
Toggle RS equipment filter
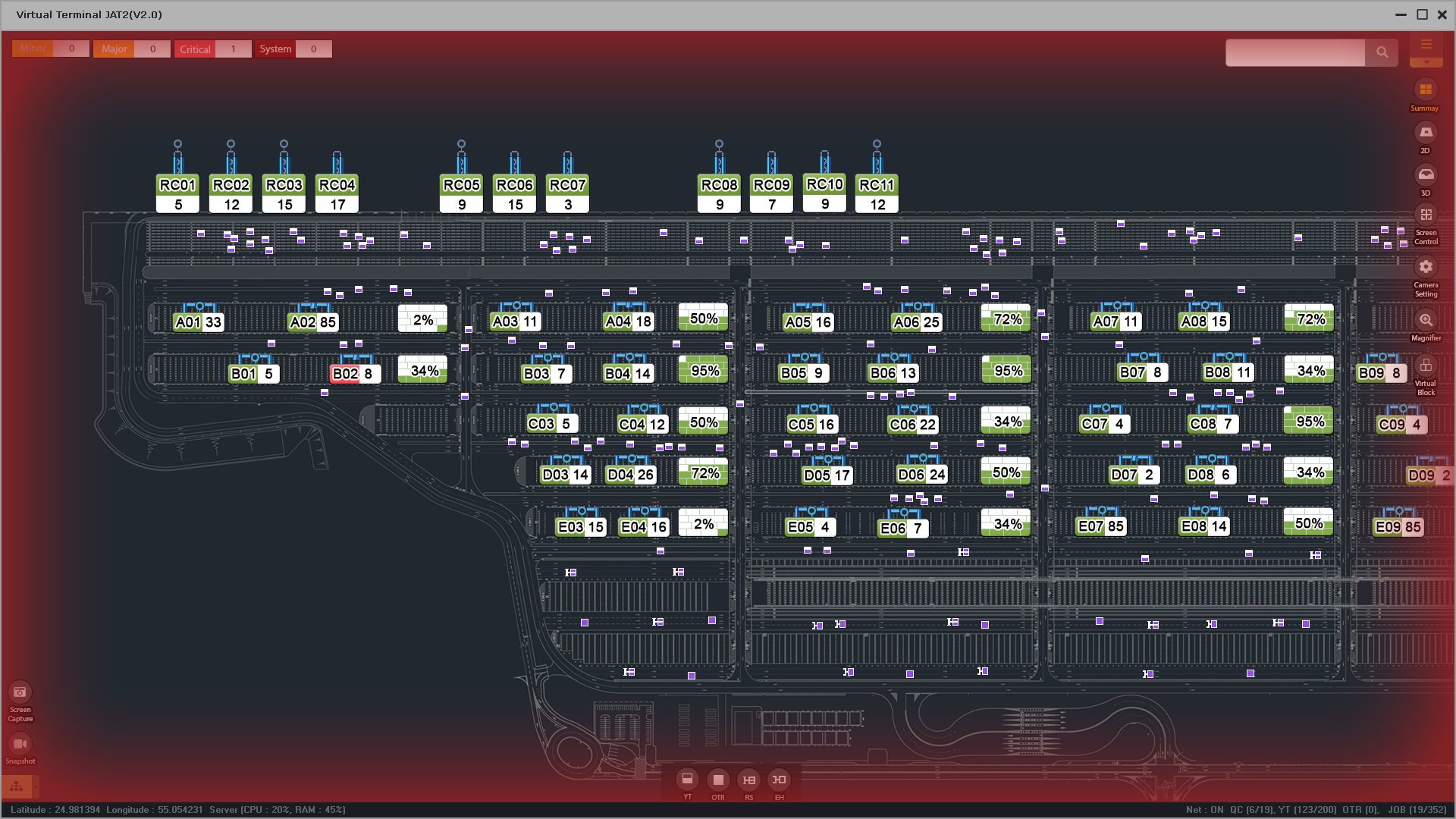pyautogui.click(x=748, y=780)
